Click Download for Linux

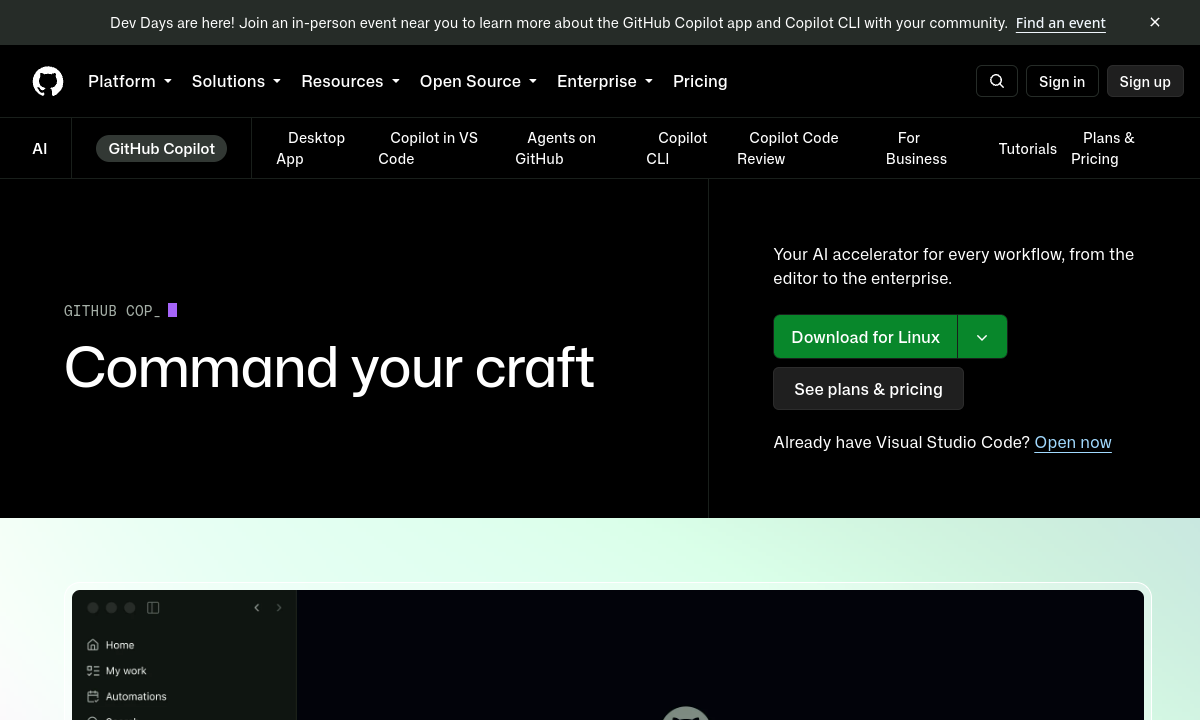(x=865, y=337)
